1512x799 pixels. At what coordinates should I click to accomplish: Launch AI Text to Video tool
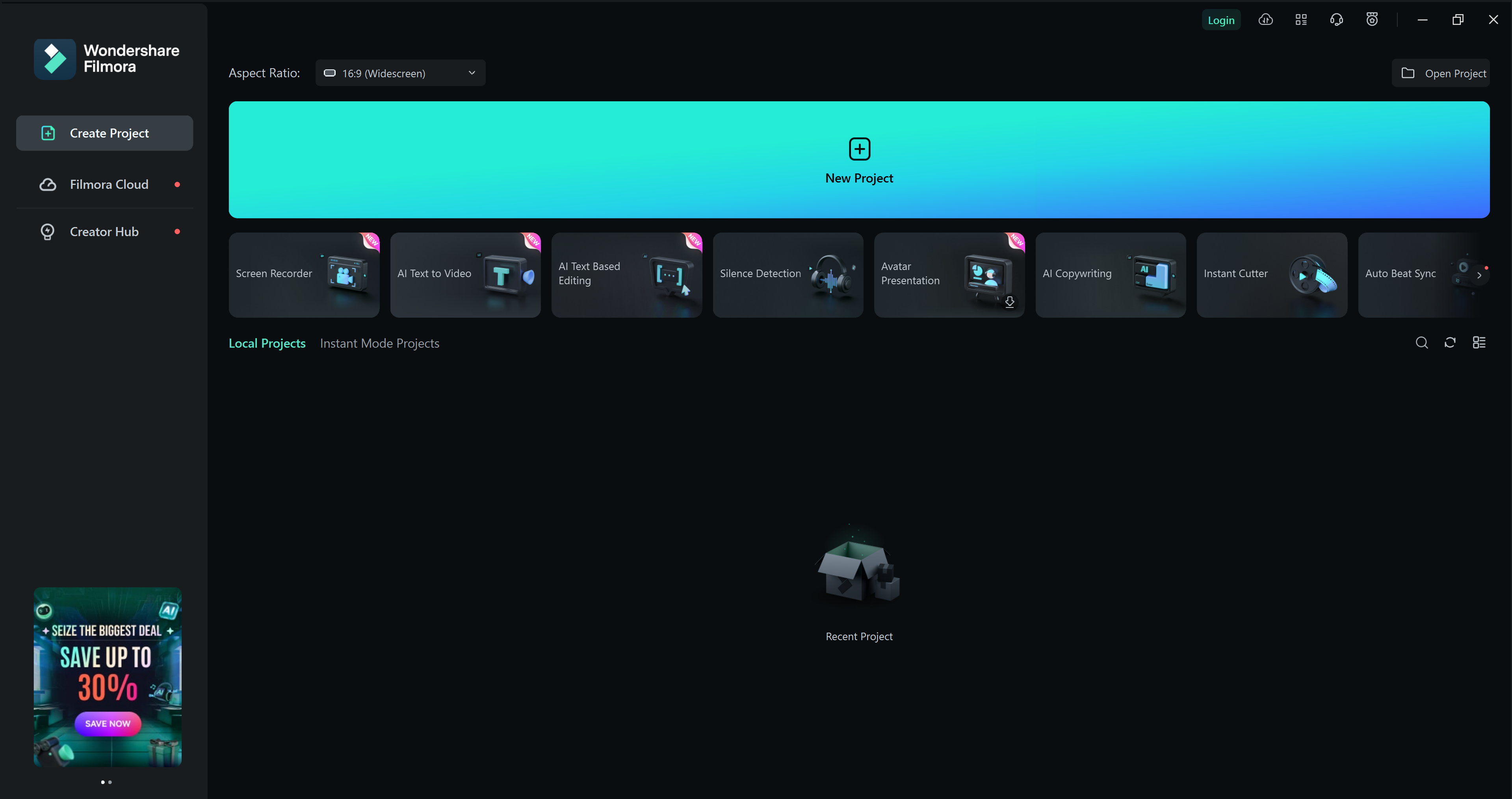(465, 274)
